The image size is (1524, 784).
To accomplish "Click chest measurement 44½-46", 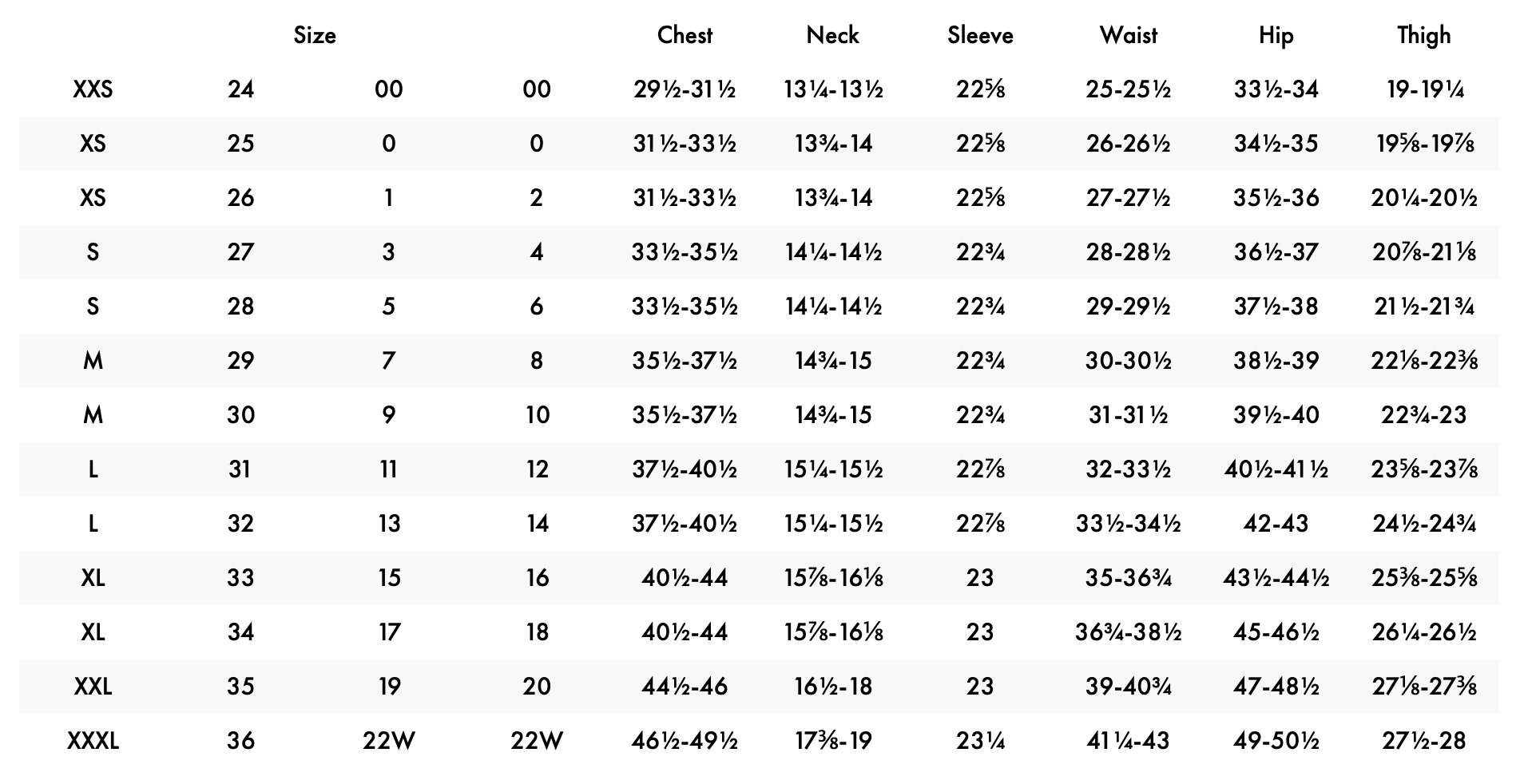I will (685, 687).
